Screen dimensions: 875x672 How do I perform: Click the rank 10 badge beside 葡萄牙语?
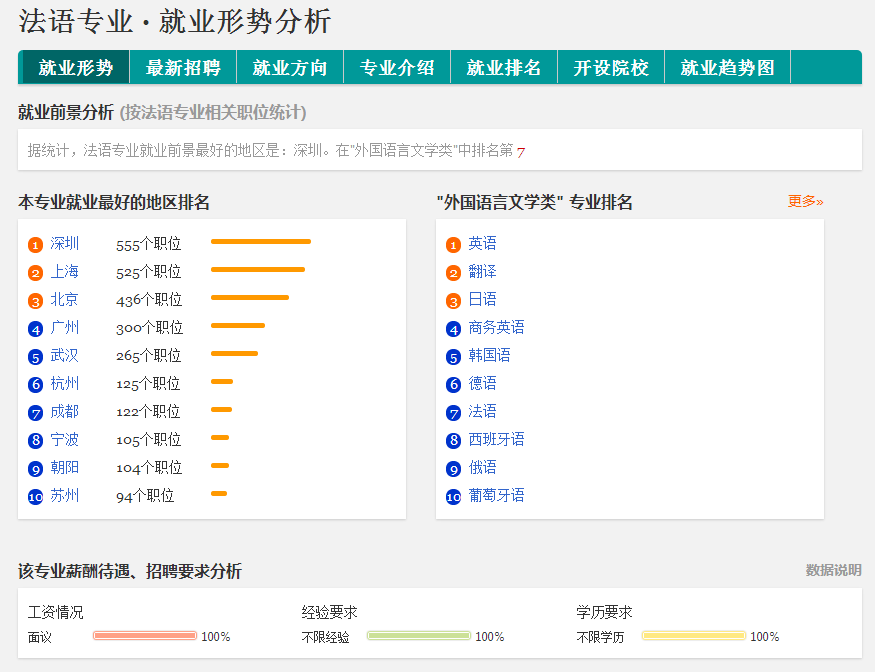point(453,497)
